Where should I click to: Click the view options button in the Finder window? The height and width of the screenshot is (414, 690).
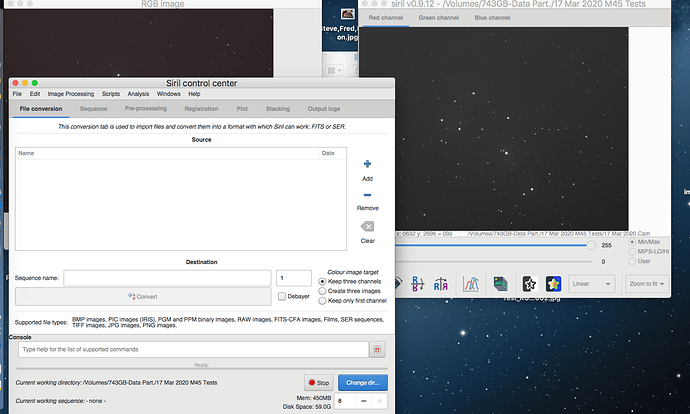[334, 70]
